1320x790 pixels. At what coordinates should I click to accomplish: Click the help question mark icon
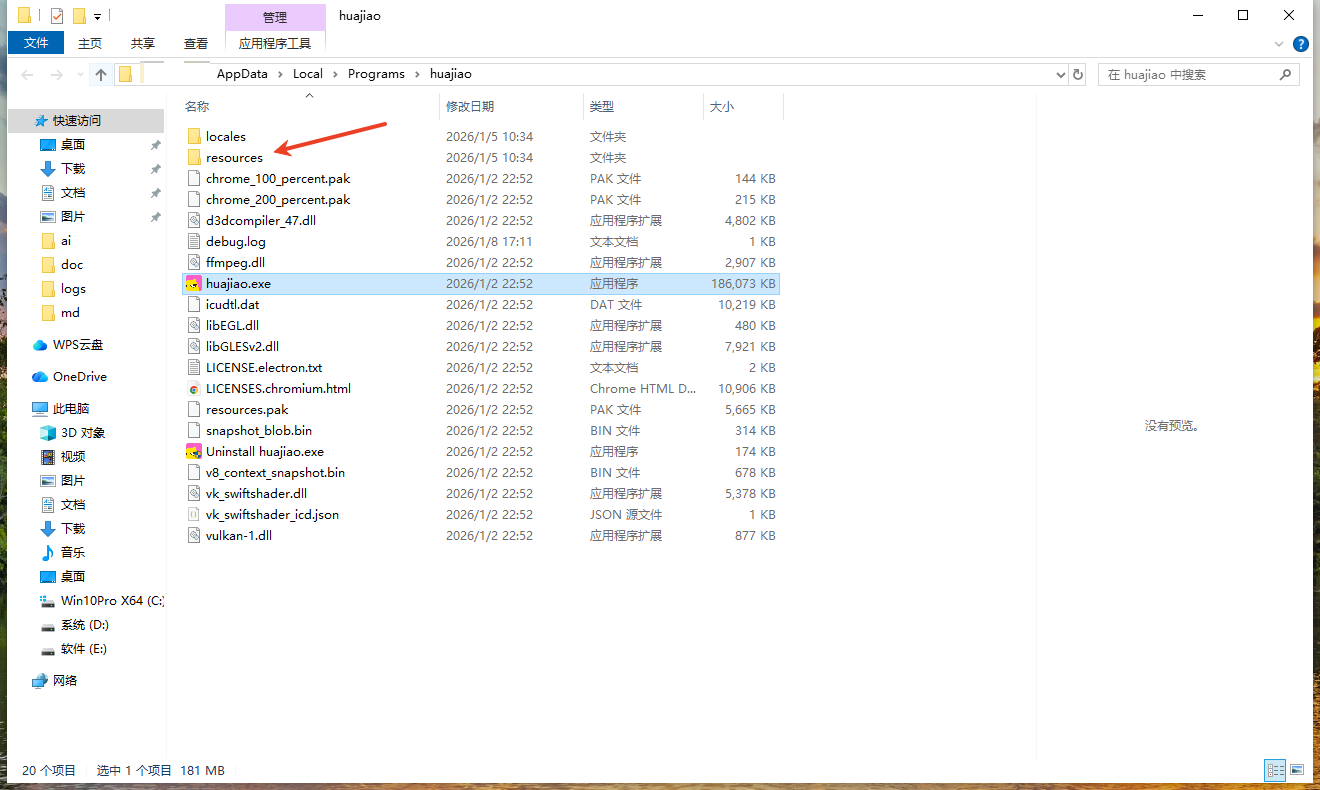coord(1300,44)
